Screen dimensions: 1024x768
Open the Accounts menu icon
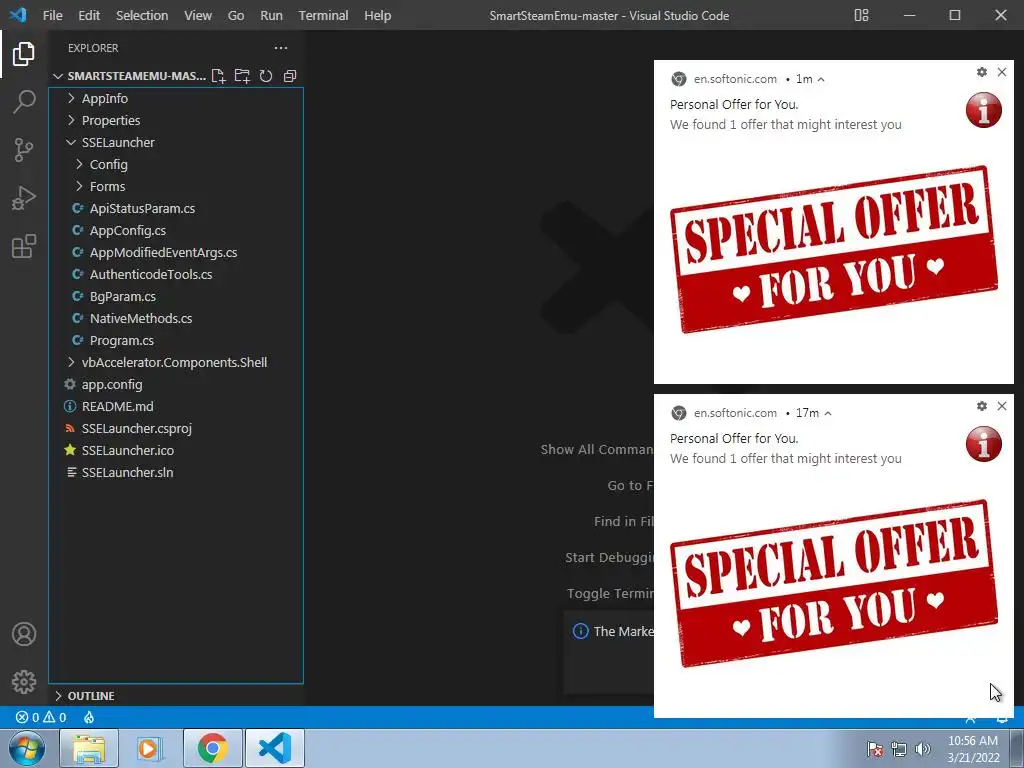24,634
